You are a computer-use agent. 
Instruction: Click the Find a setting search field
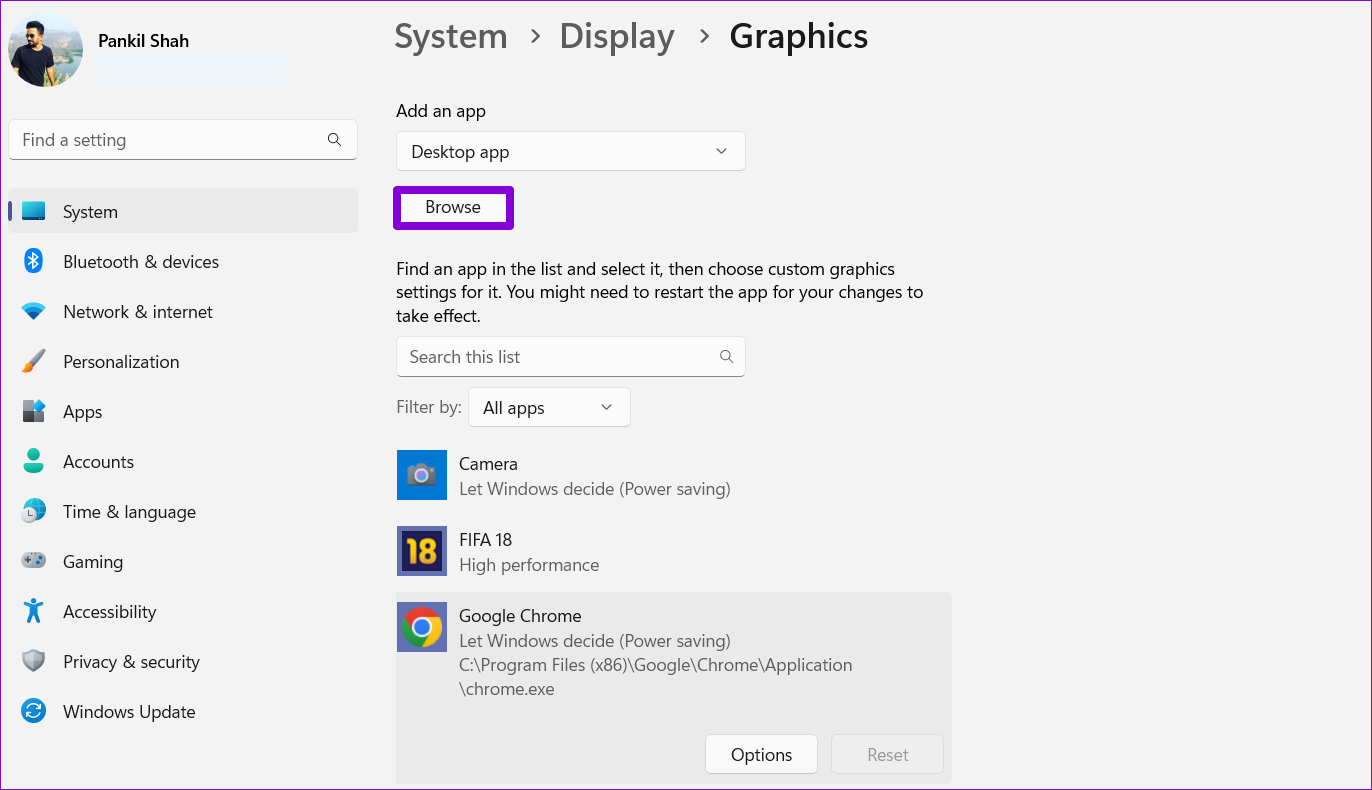[x=183, y=140]
